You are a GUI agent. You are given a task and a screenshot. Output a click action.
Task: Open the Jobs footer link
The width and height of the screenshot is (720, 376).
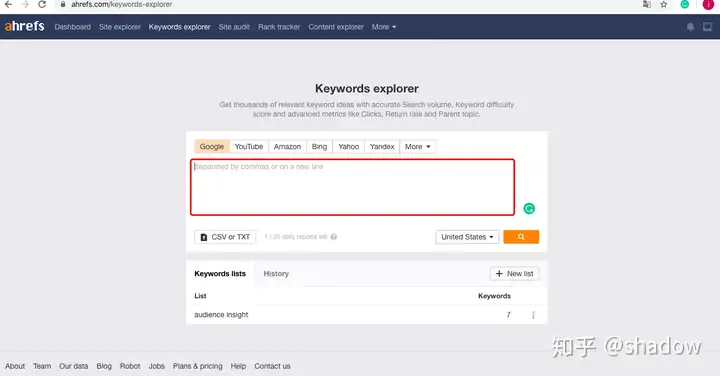coord(157,366)
